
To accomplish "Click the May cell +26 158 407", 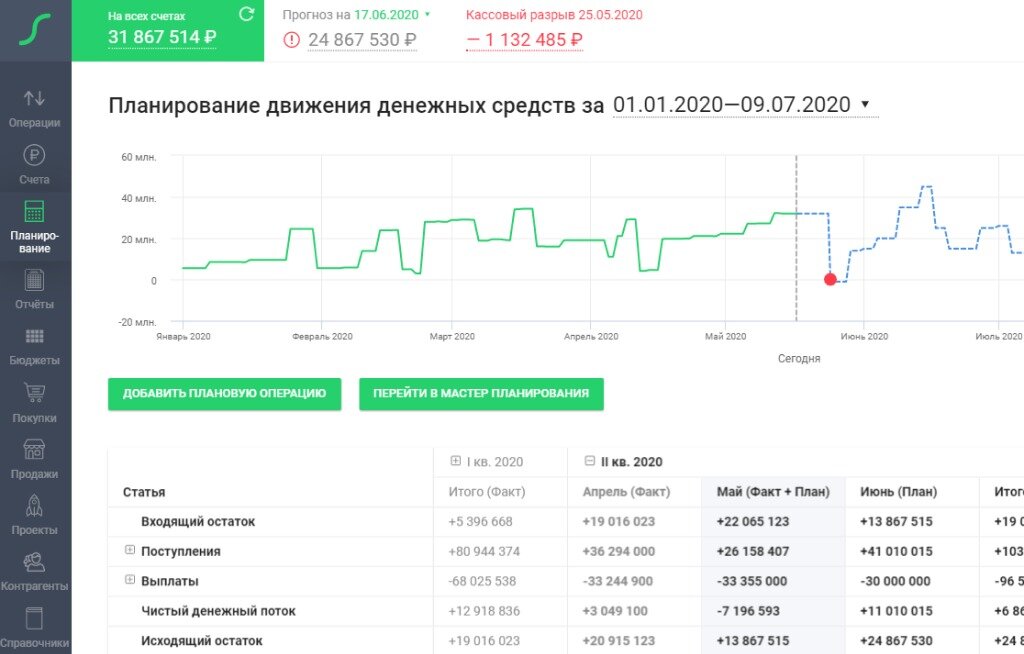I will [753, 551].
